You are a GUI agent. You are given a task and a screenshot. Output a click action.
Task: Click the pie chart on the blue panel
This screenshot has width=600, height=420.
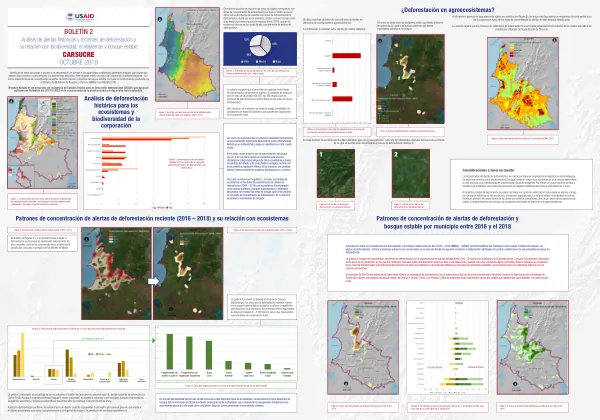(260, 46)
